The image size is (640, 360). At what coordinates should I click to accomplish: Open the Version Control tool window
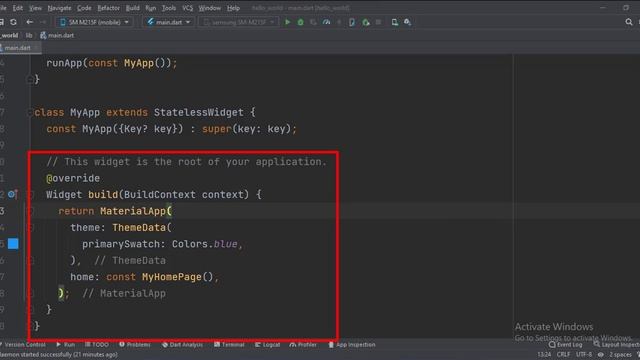[x=23, y=345]
